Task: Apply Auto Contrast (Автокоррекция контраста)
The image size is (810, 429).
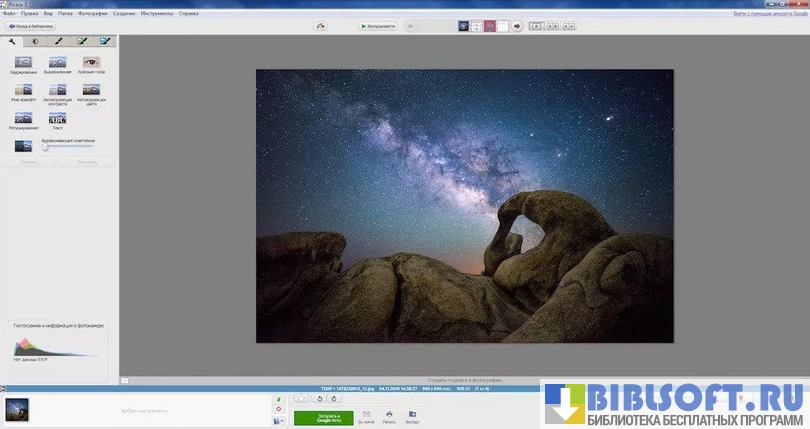Action: 57,91
